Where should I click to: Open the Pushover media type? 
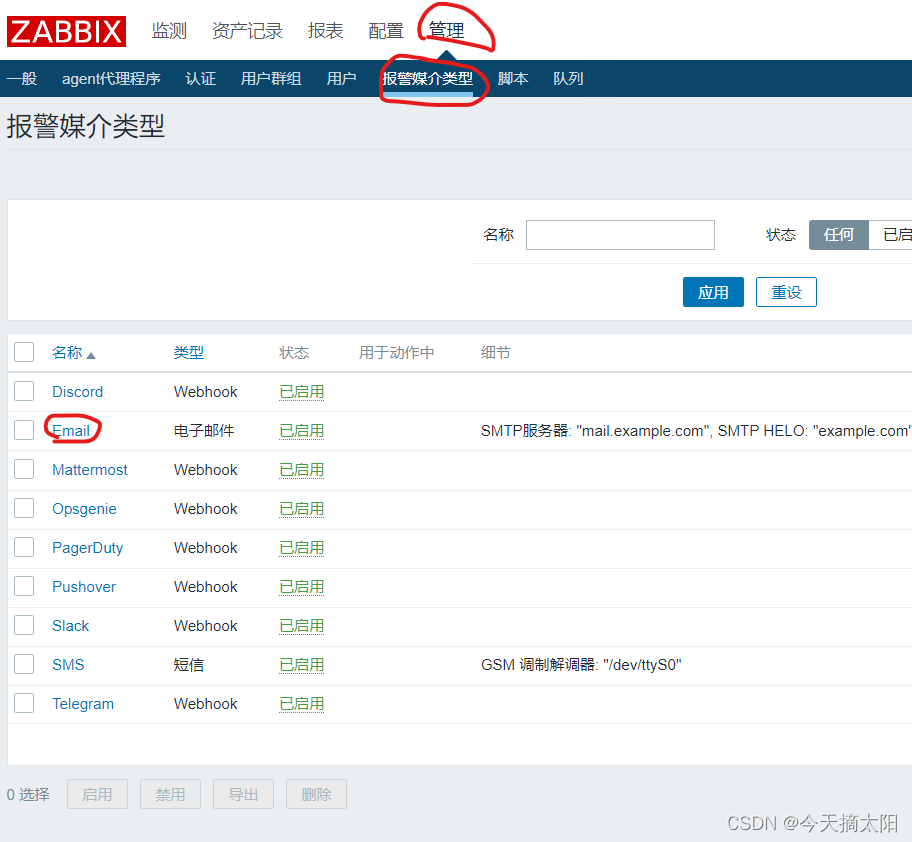[x=84, y=587]
